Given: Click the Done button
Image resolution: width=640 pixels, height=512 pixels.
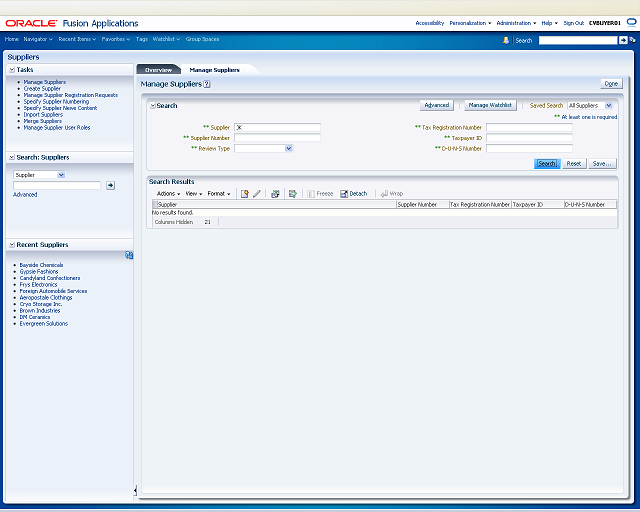Looking at the screenshot, I should coord(611,84).
